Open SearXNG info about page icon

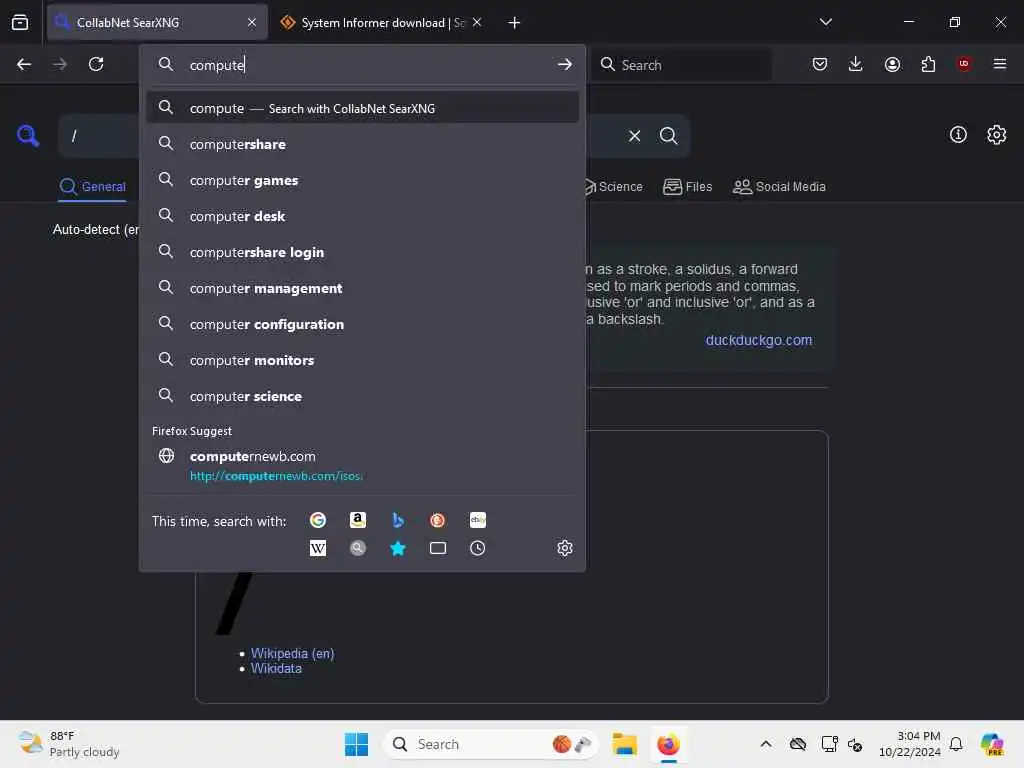958,135
